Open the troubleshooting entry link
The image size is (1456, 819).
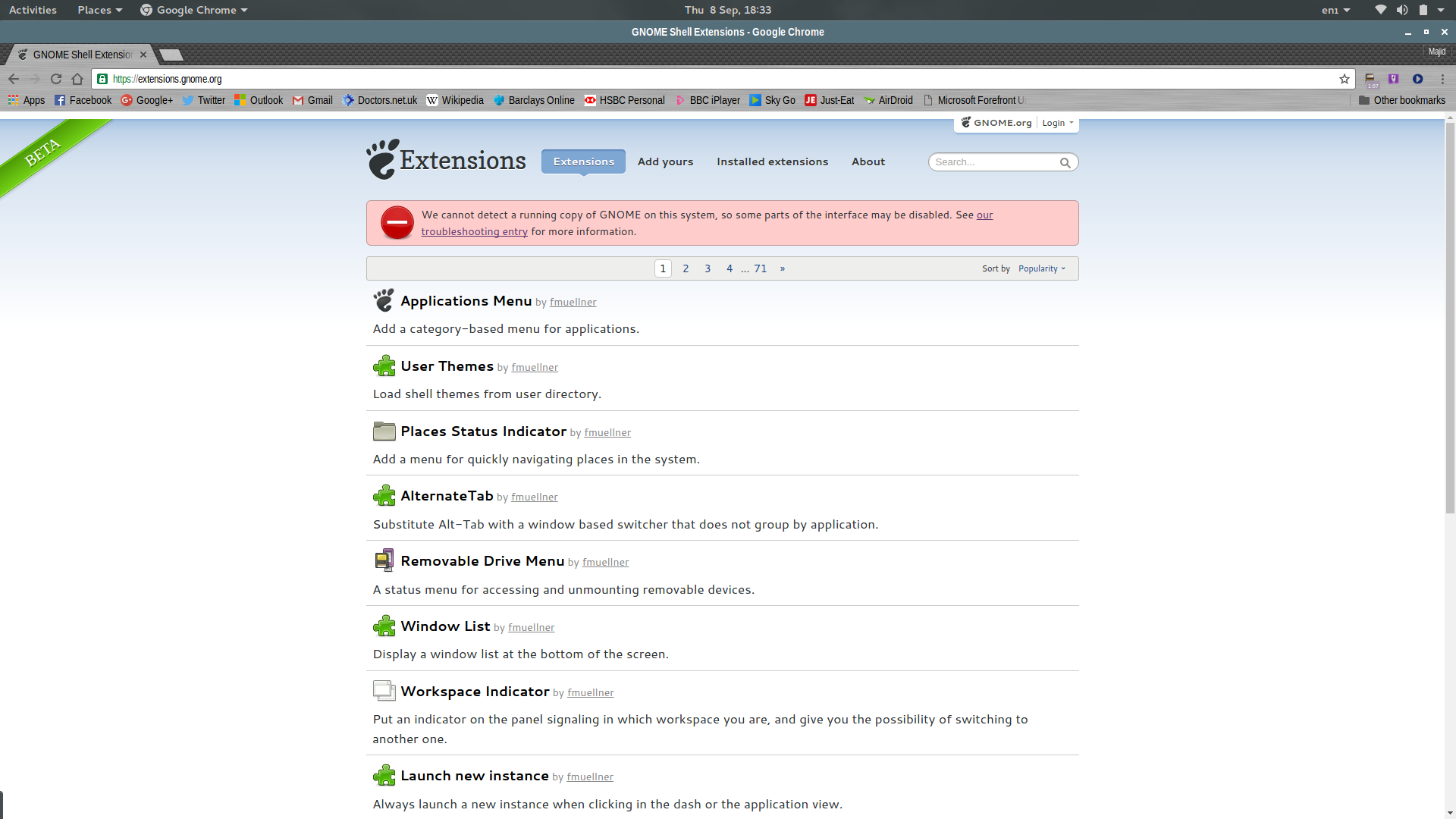pyautogui.click(x=475, y=232)
